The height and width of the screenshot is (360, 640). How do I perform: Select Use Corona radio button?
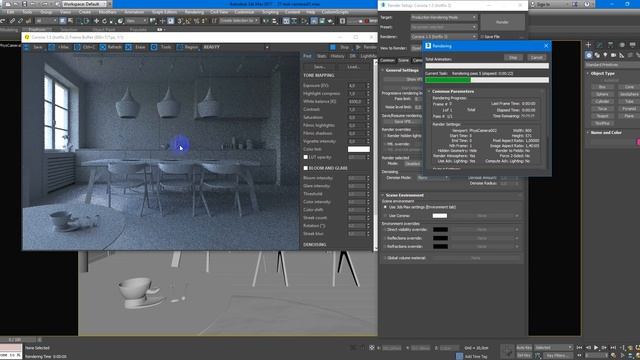tap(385, 216)
